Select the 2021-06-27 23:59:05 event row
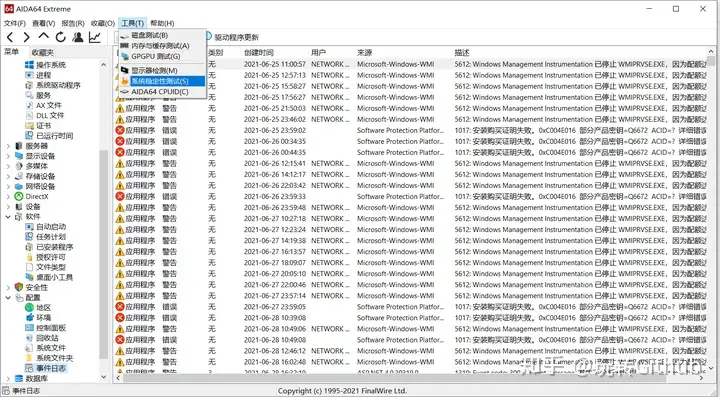Screen dimensions: 720x397 click(411, 307)
